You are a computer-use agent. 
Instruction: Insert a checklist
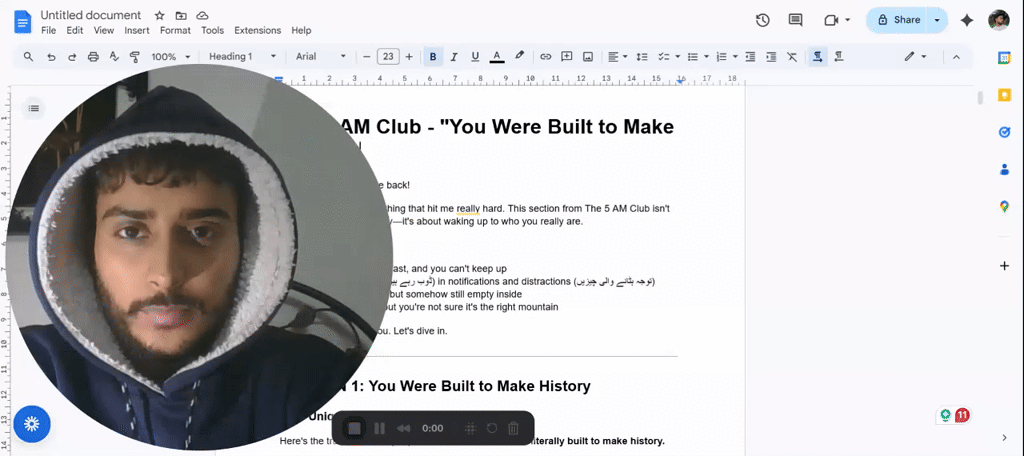pos(664,57)
